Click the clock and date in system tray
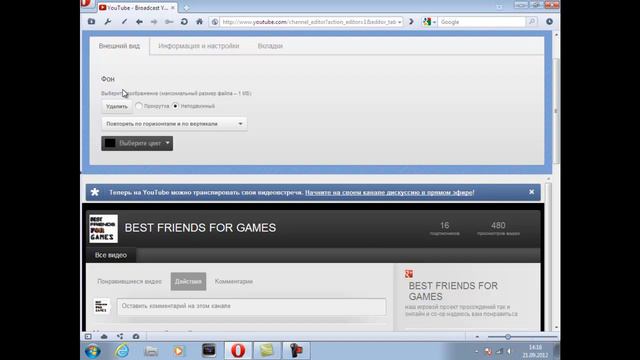This screenshot has height=360, width=640. (x=535, y=351)
